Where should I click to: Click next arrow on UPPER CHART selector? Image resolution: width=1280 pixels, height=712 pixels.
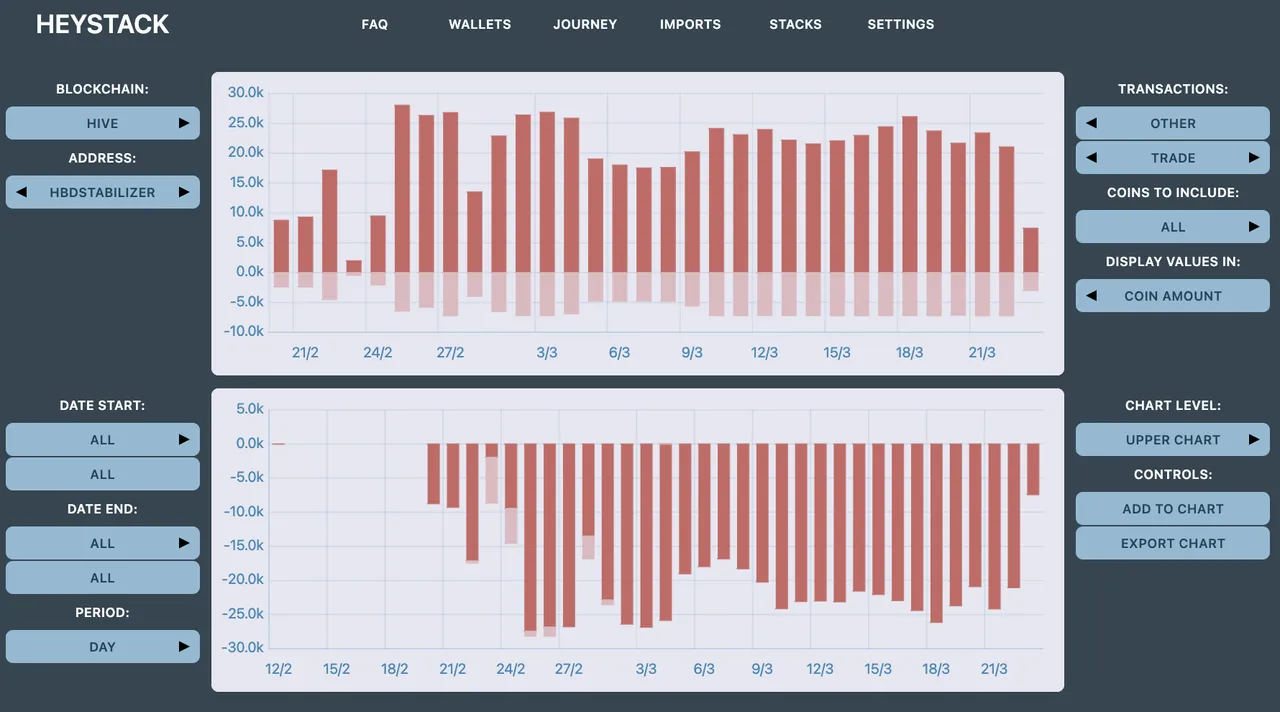[1254, 439]
